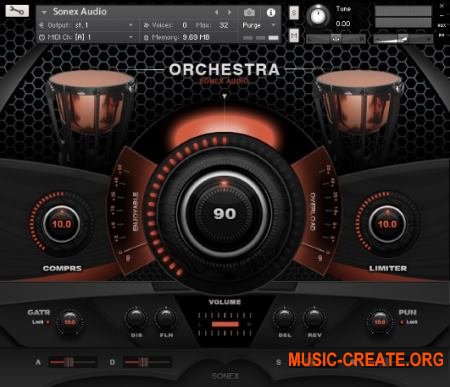Screen dimensions: 450x387
Task: Click the REV reverb knob
Action: click(x=314, y=319)
